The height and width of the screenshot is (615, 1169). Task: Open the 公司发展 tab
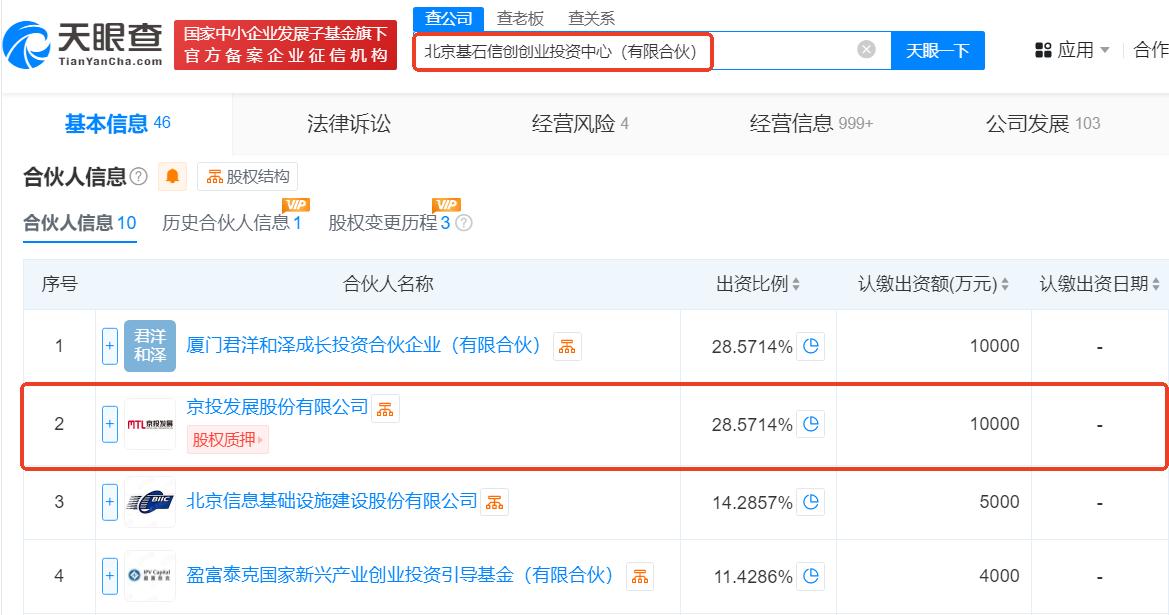[x=1043, y=124]
